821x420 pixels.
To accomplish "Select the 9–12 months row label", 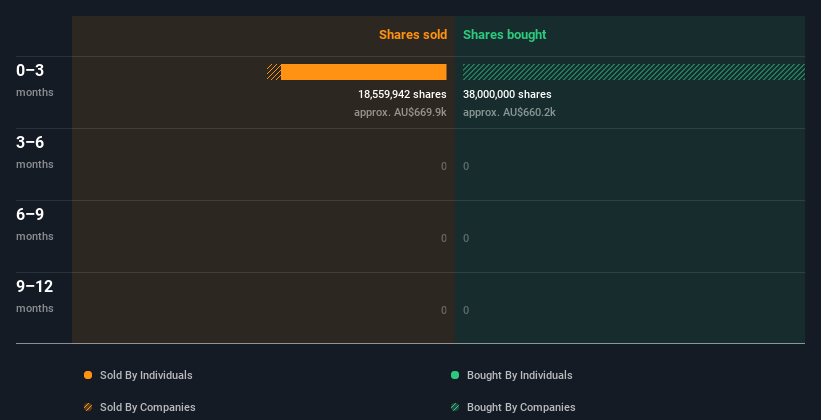I will point(35,296).
